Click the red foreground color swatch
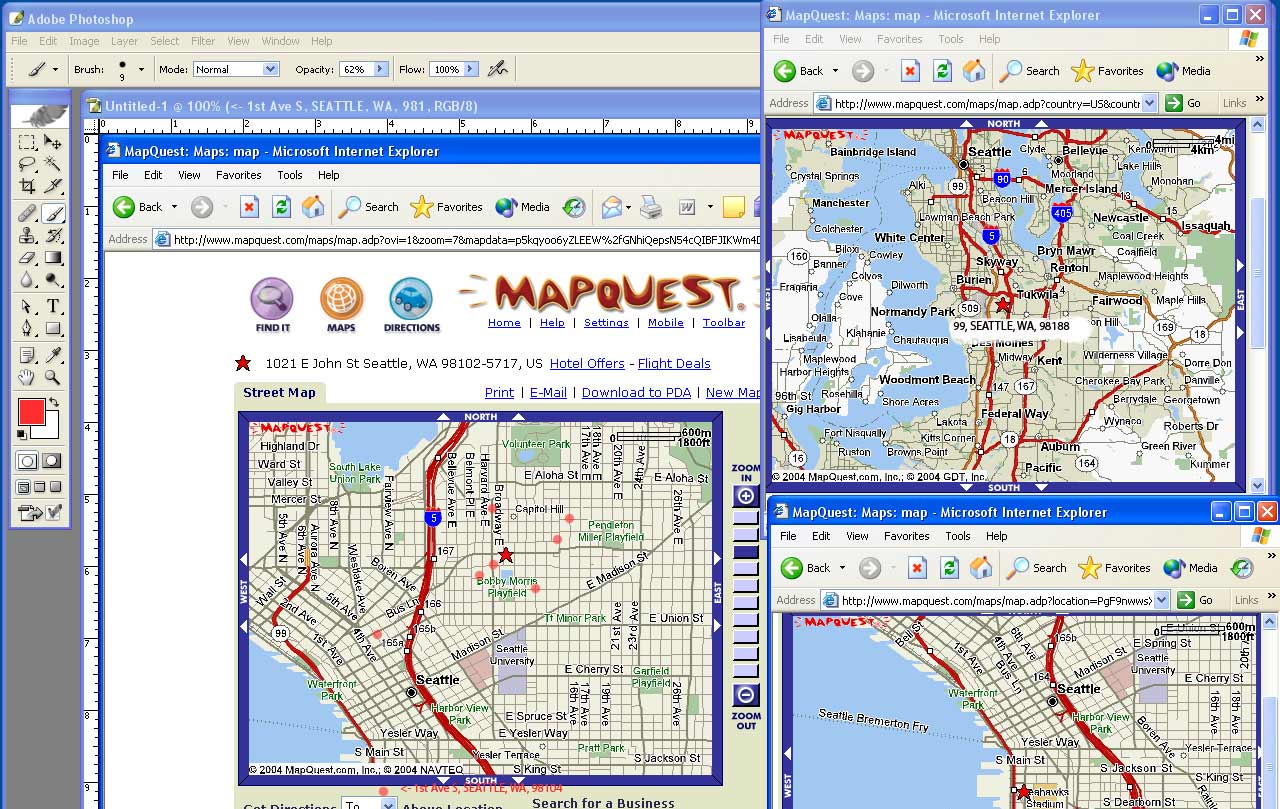 click(x=31, y=411)
